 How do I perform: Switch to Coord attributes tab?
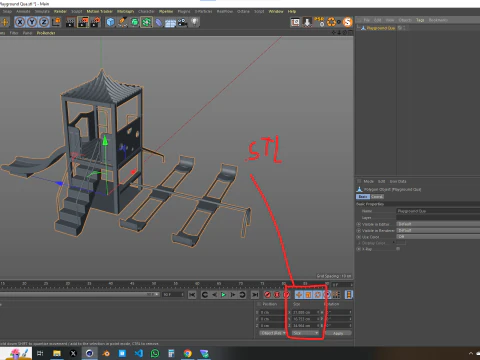[377, 197]
